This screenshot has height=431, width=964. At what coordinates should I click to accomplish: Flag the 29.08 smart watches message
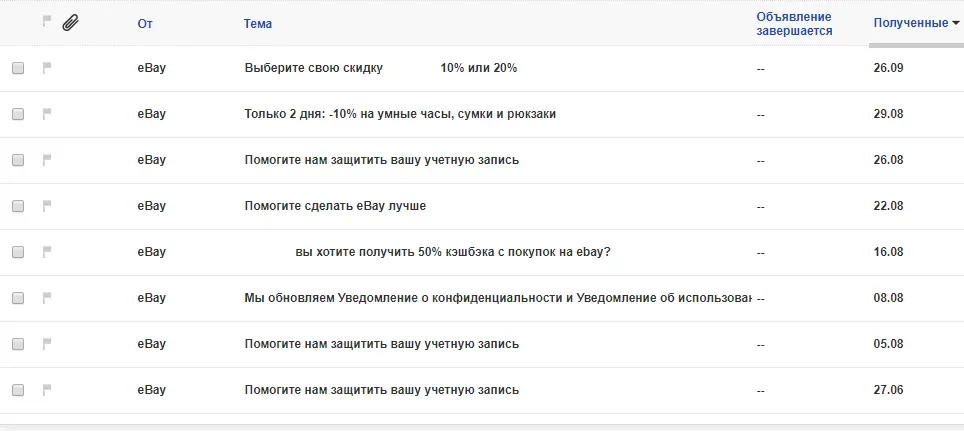pyautogui.click(x=47, y=114)
